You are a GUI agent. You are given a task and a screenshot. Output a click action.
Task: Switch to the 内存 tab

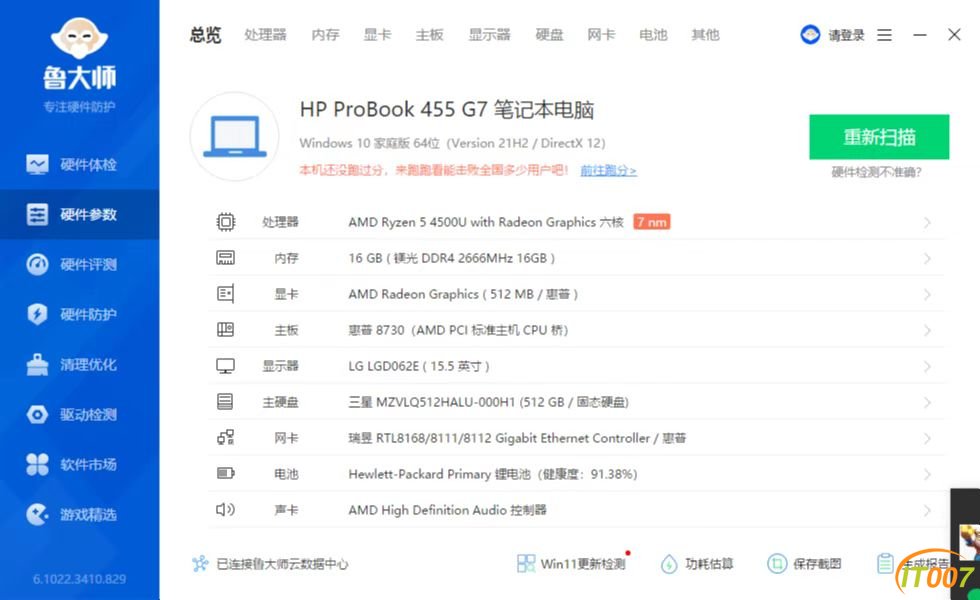[x=325, y=35]
